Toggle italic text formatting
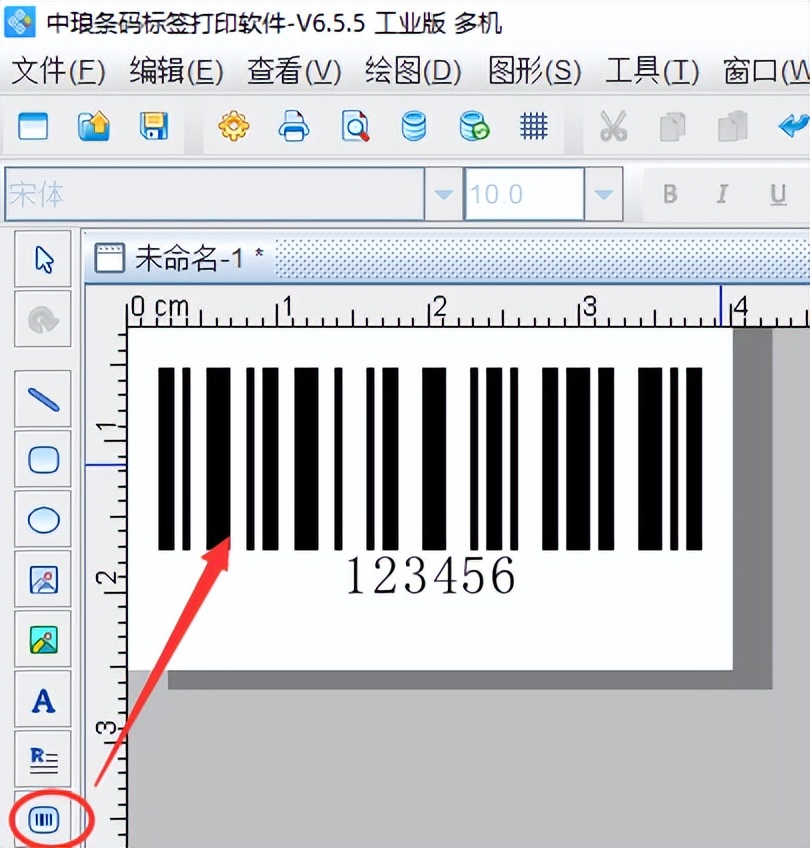This screenshot has height=848, width=810. (723, 194)
